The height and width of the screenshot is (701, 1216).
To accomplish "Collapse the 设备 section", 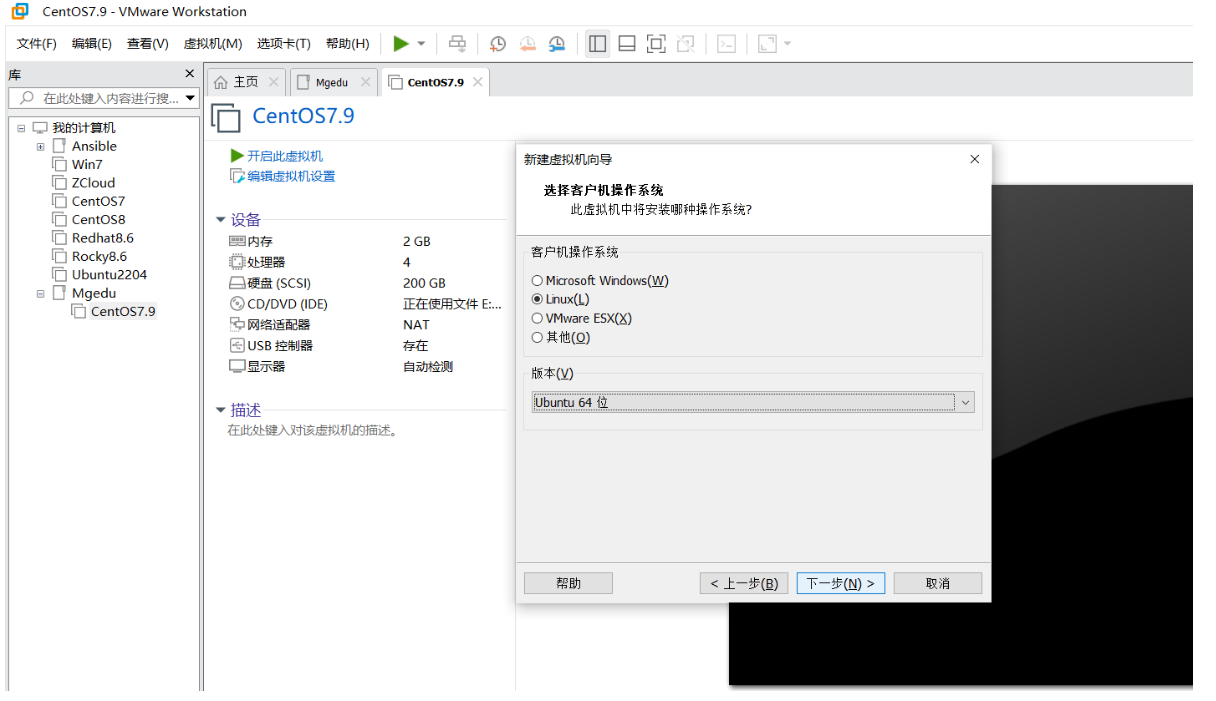I will pos(221,220).
